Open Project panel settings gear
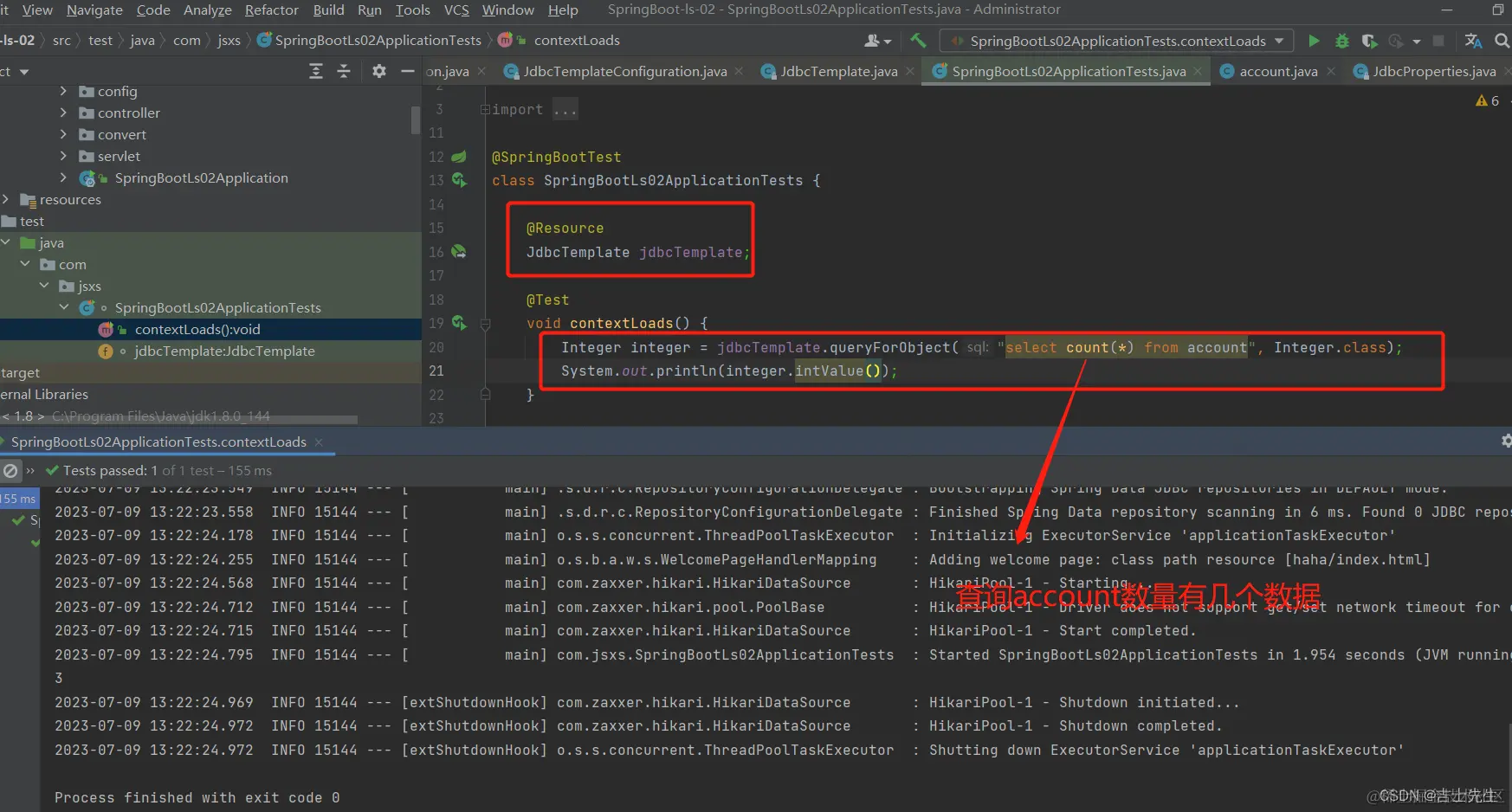The width and height of the screenshot is (1512, 812). click(x=379, y=71)
